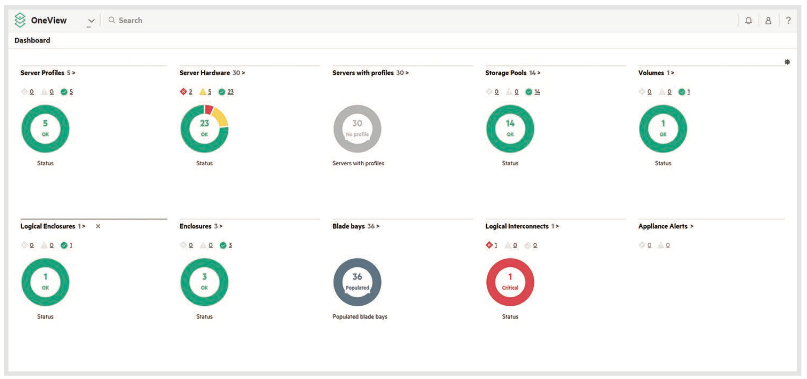Screen dimensions: 807x379
Task: Click the Enclosures donut showing 3 OK
Action: pyautogui.click(x=204, y=282)
